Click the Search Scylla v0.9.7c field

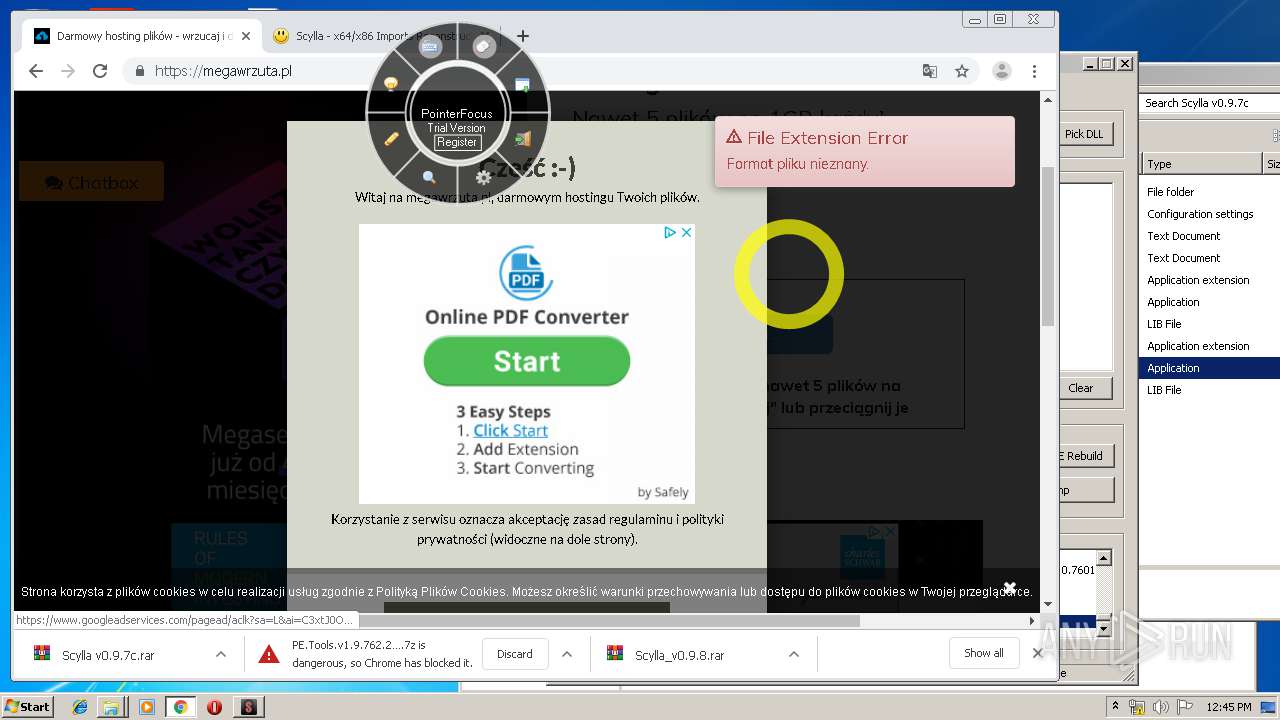(x=1209, y=103)
